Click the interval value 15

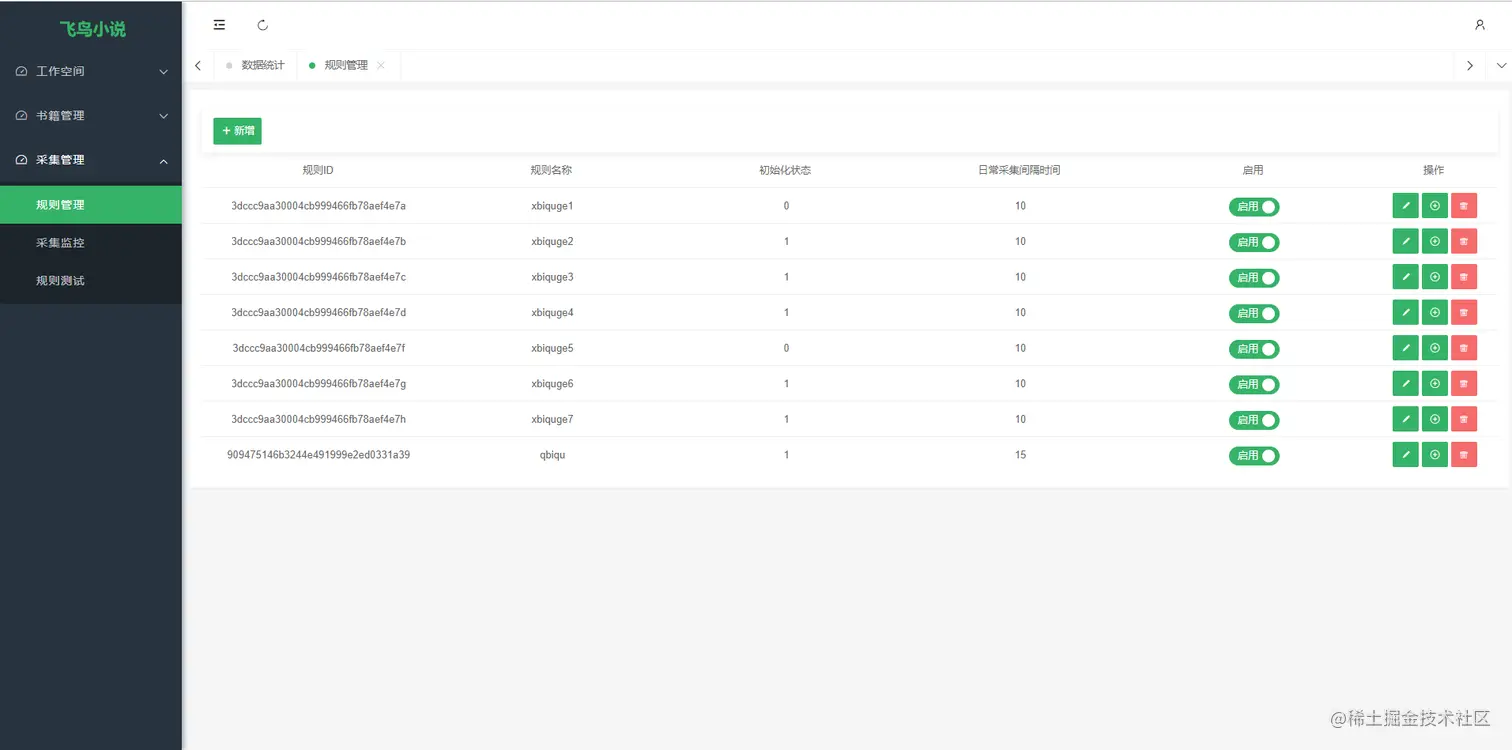click(1020, 455)
